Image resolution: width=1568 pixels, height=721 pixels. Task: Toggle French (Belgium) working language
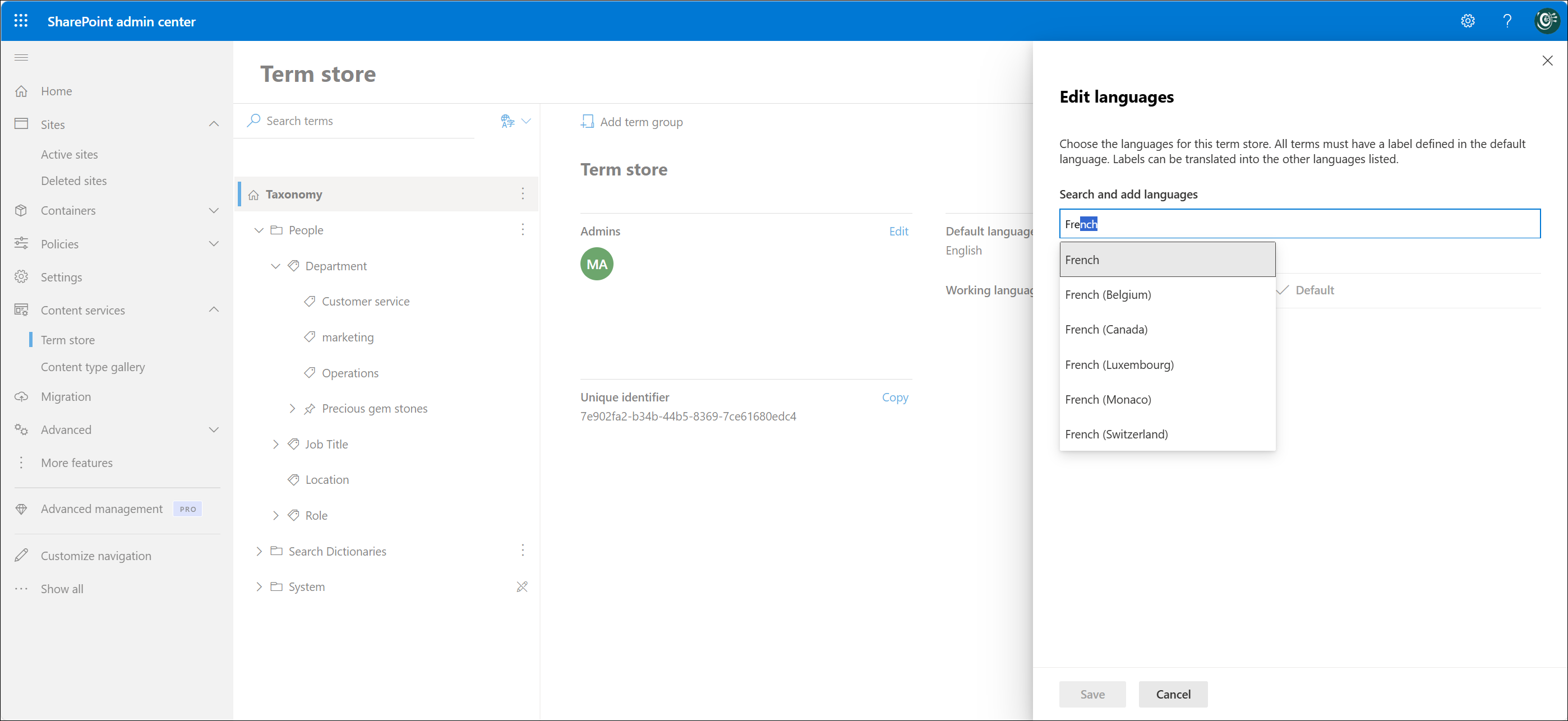(x=1108, y=294)
